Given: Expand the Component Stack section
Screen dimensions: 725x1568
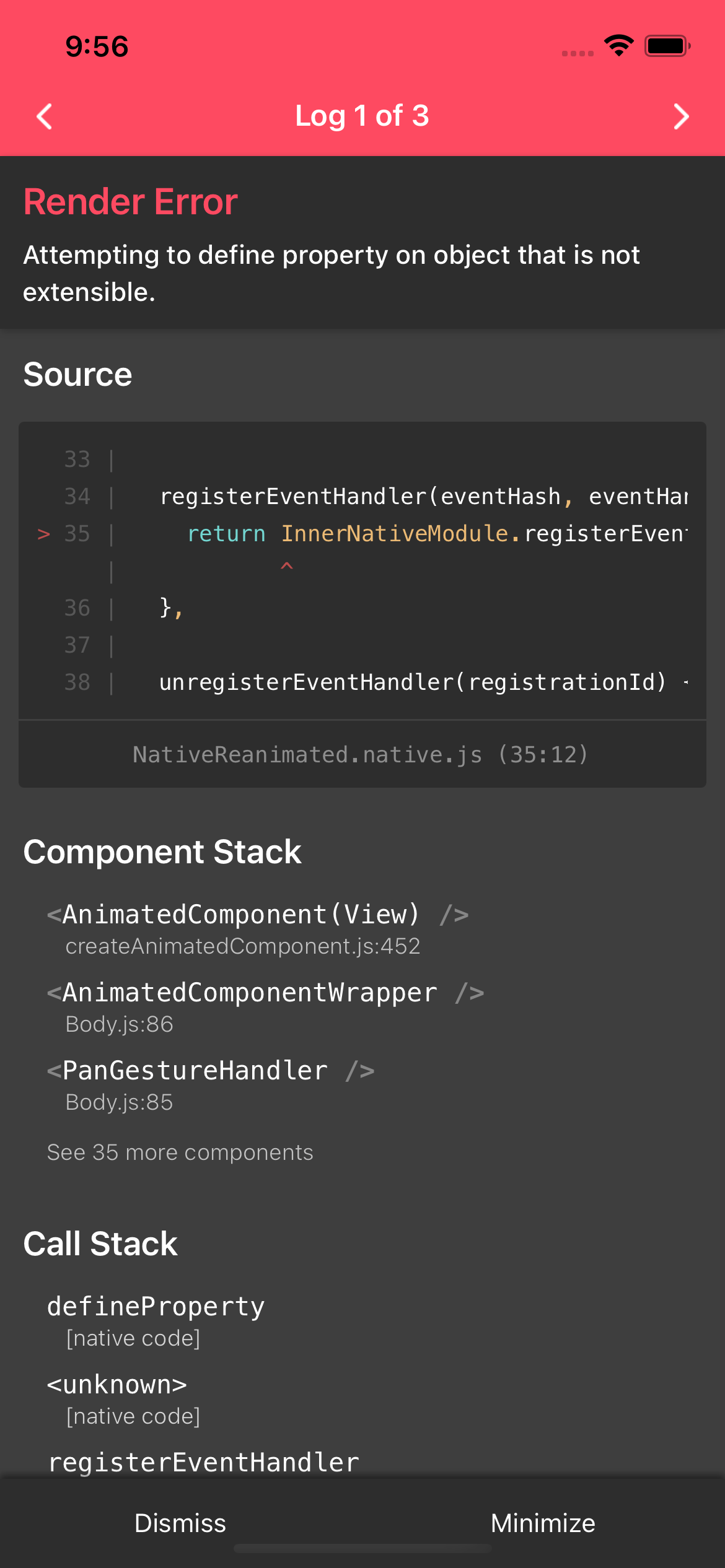Looking at the screenshot, I should pyautogui.click(x=162, y=851).
